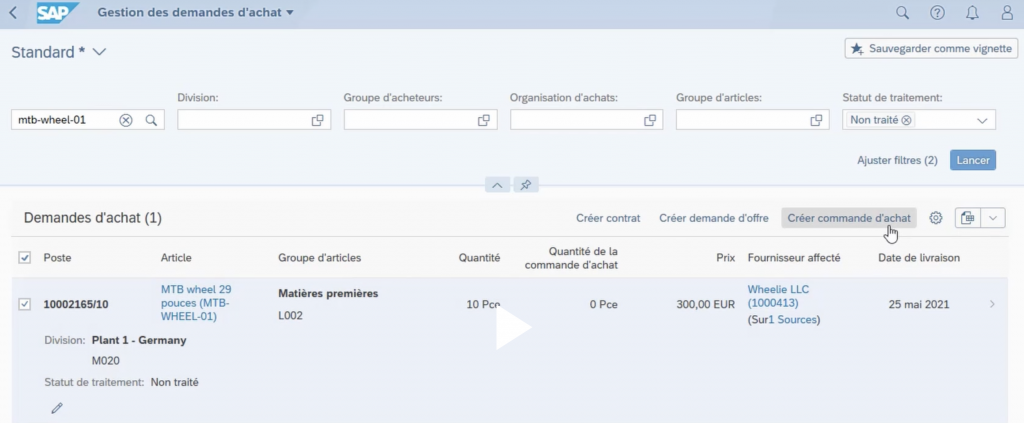Click the Lancer button
Screen dimensions: 1024x423
972,160
